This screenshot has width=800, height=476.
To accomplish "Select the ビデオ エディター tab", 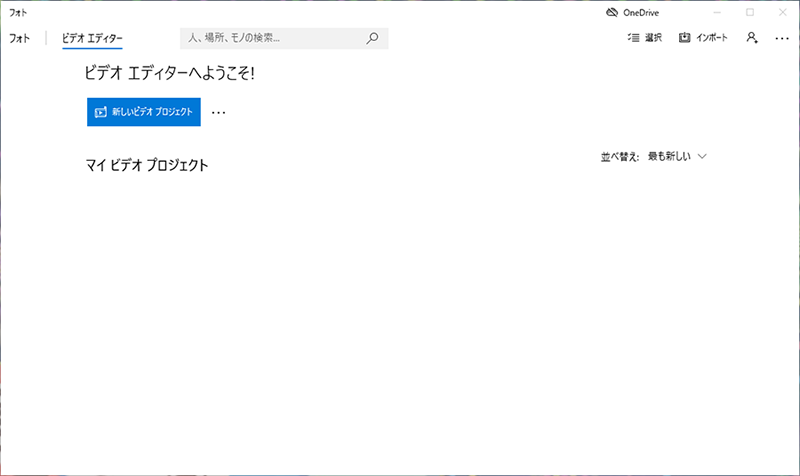I will coord(92,38).
